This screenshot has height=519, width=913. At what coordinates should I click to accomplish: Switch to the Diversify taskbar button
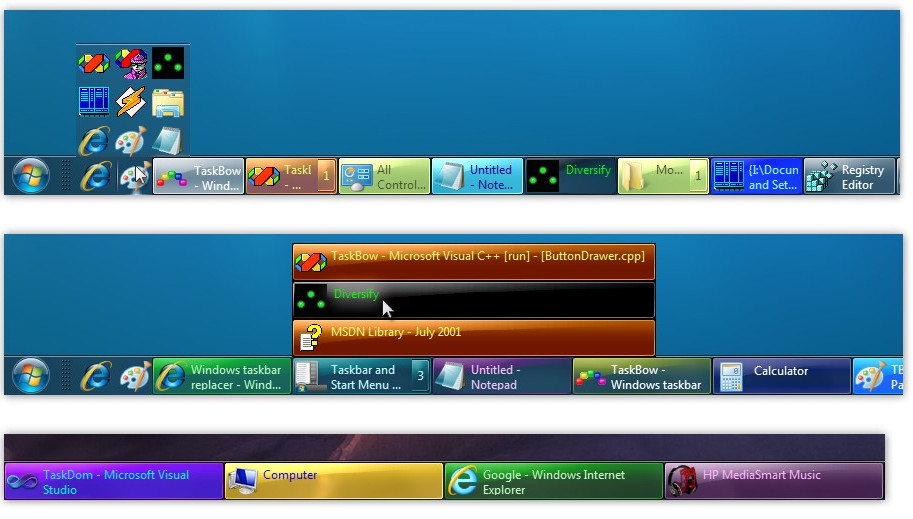570,176
